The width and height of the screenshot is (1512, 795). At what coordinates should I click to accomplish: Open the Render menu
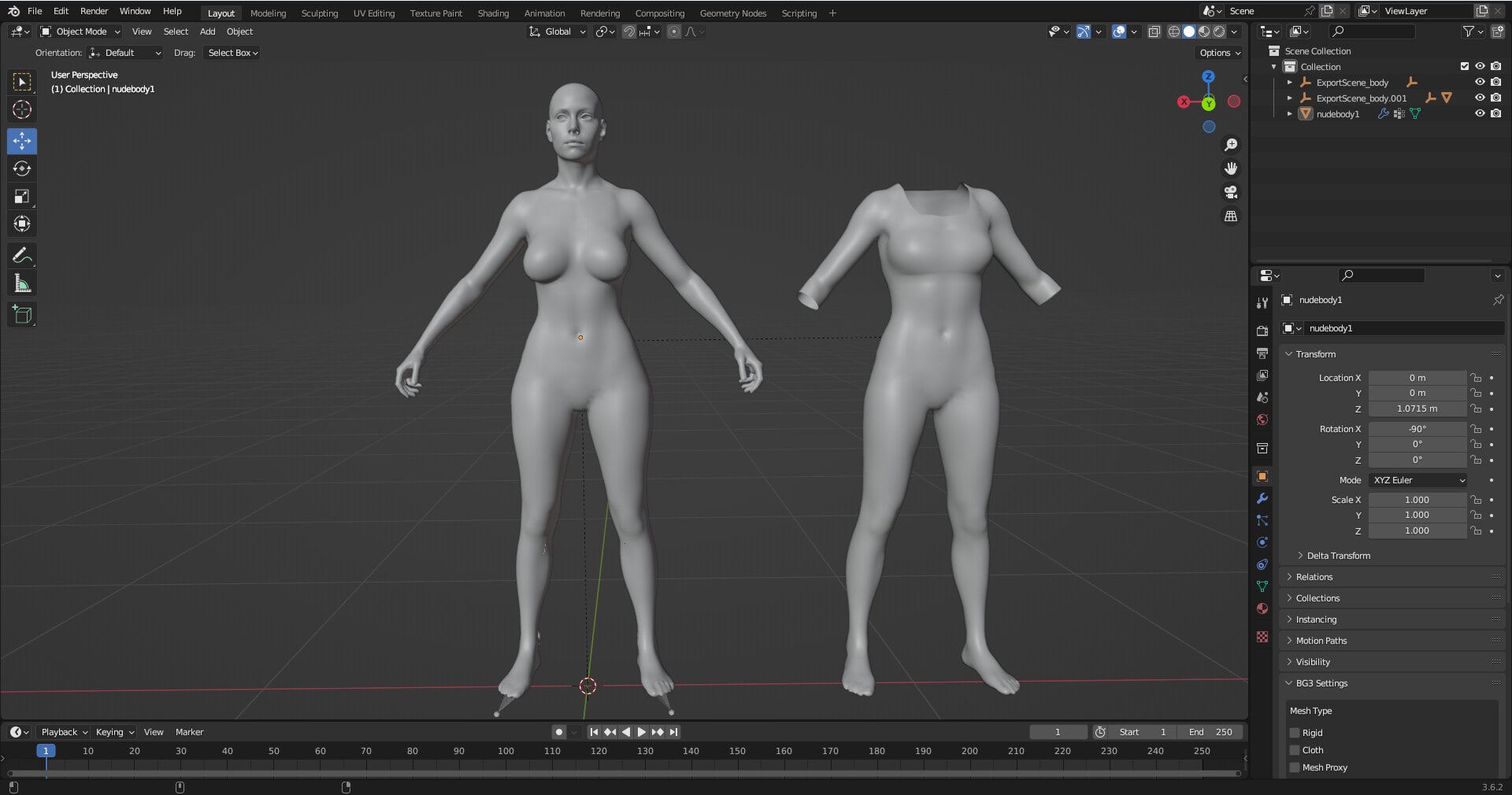[x=94, y=11]
